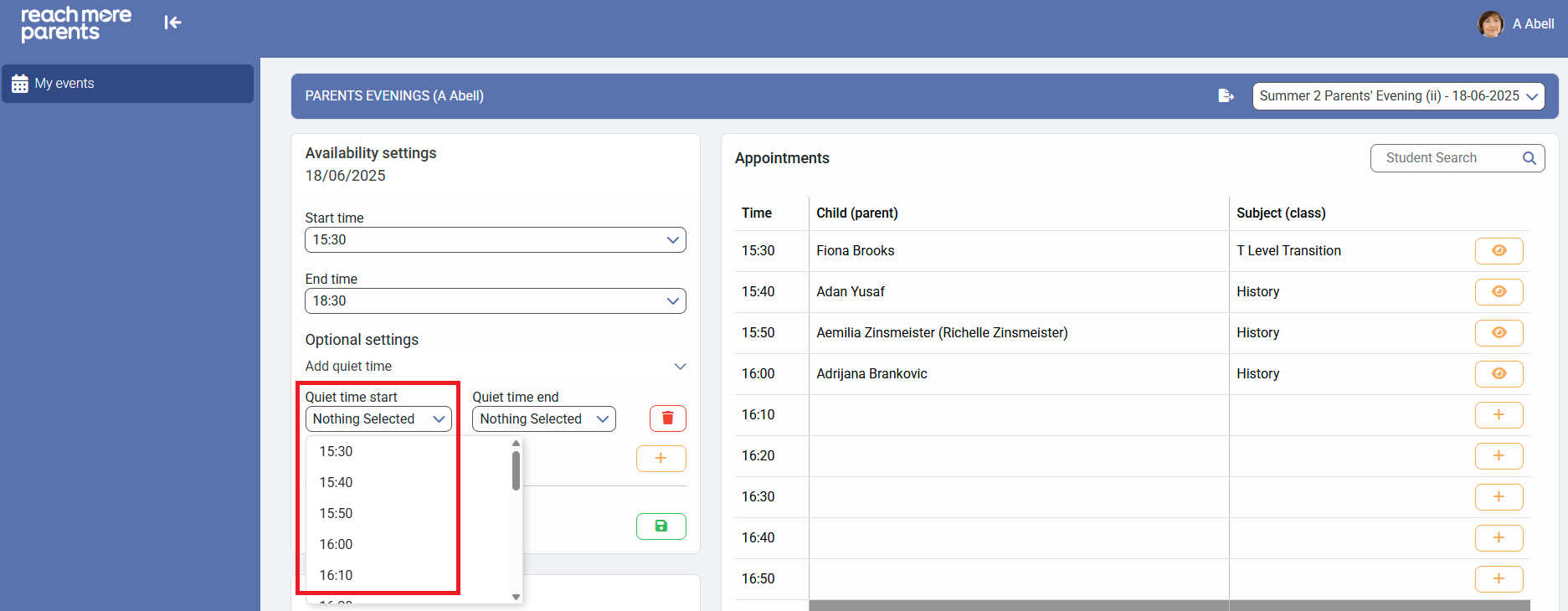
Task: View Fiona Brooks appointment with eye icon
Action: coord(1498,251)
